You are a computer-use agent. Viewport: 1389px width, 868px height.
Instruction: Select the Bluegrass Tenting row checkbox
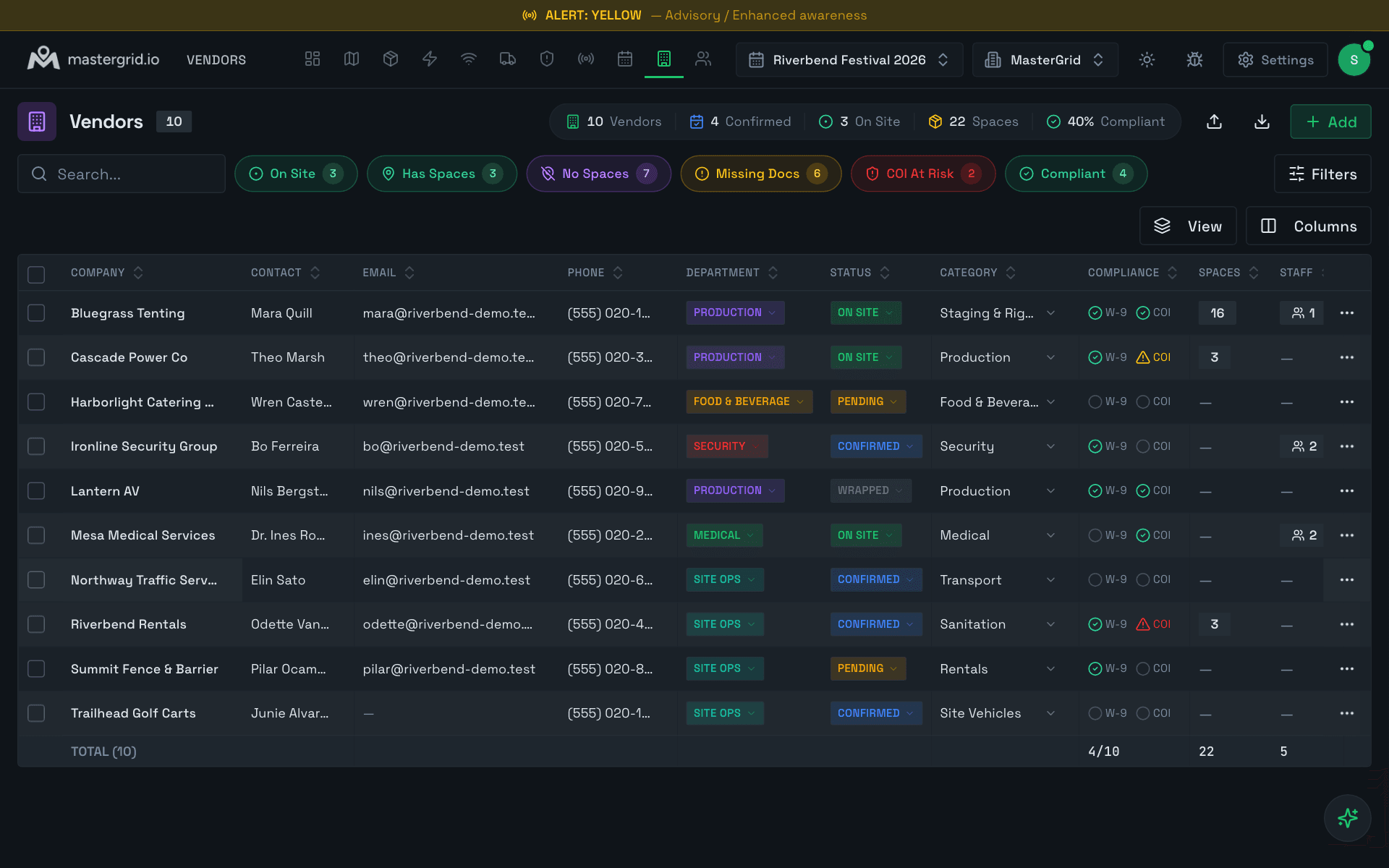pos(36,313)
